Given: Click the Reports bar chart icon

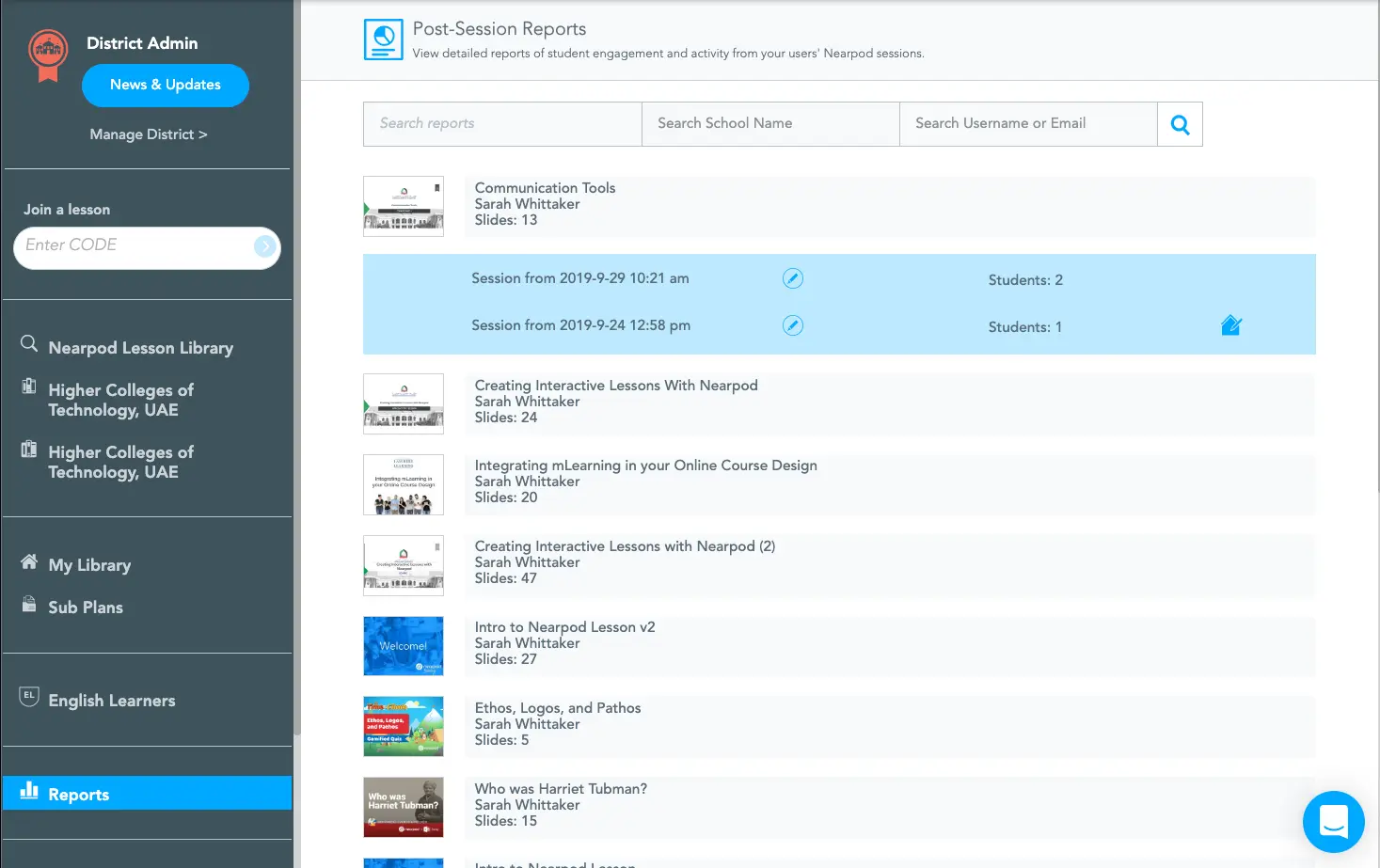Looking at the screenshot, I should [28, 794].
